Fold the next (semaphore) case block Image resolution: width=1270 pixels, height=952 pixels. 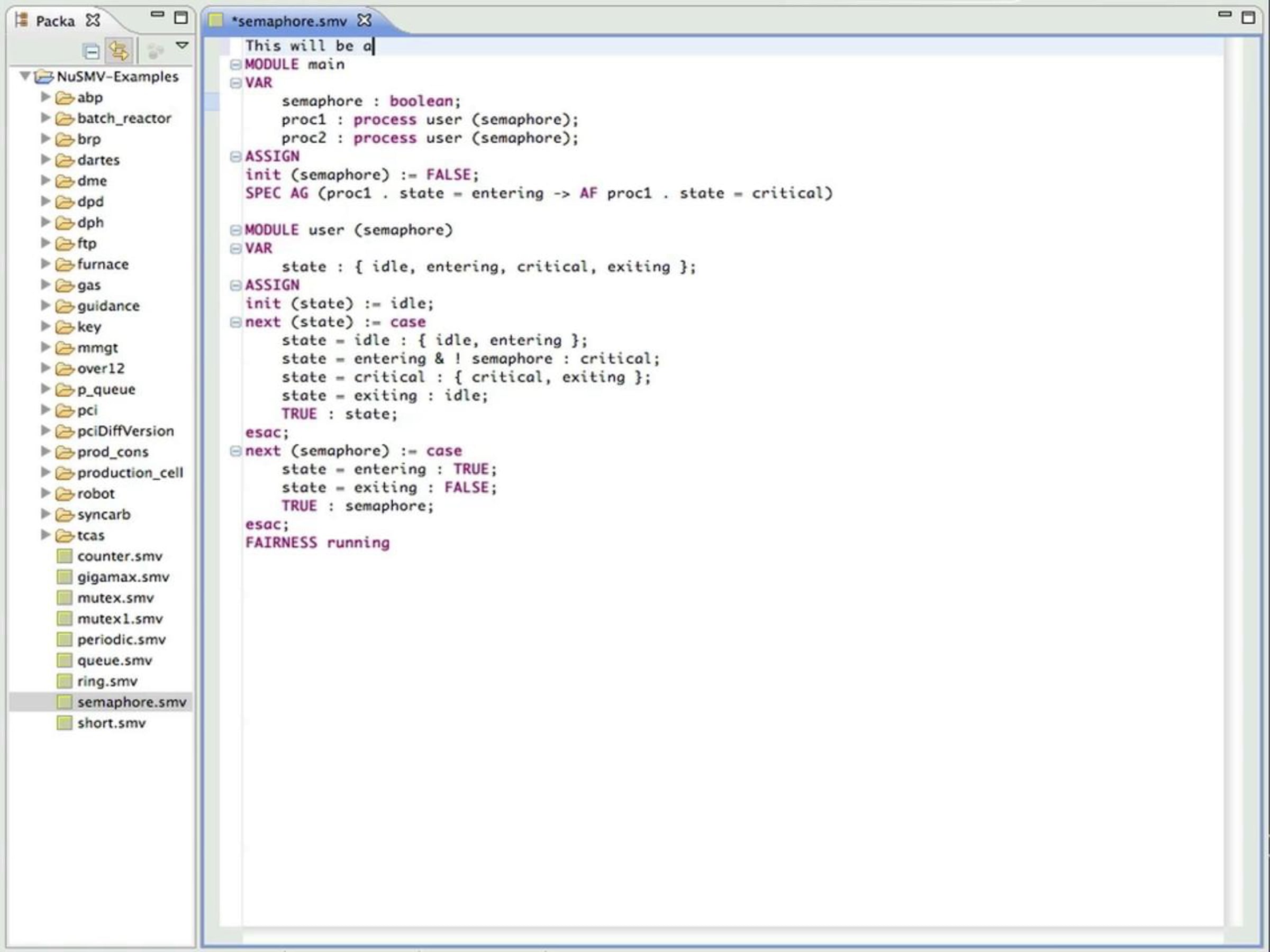[x=235, y=451]
